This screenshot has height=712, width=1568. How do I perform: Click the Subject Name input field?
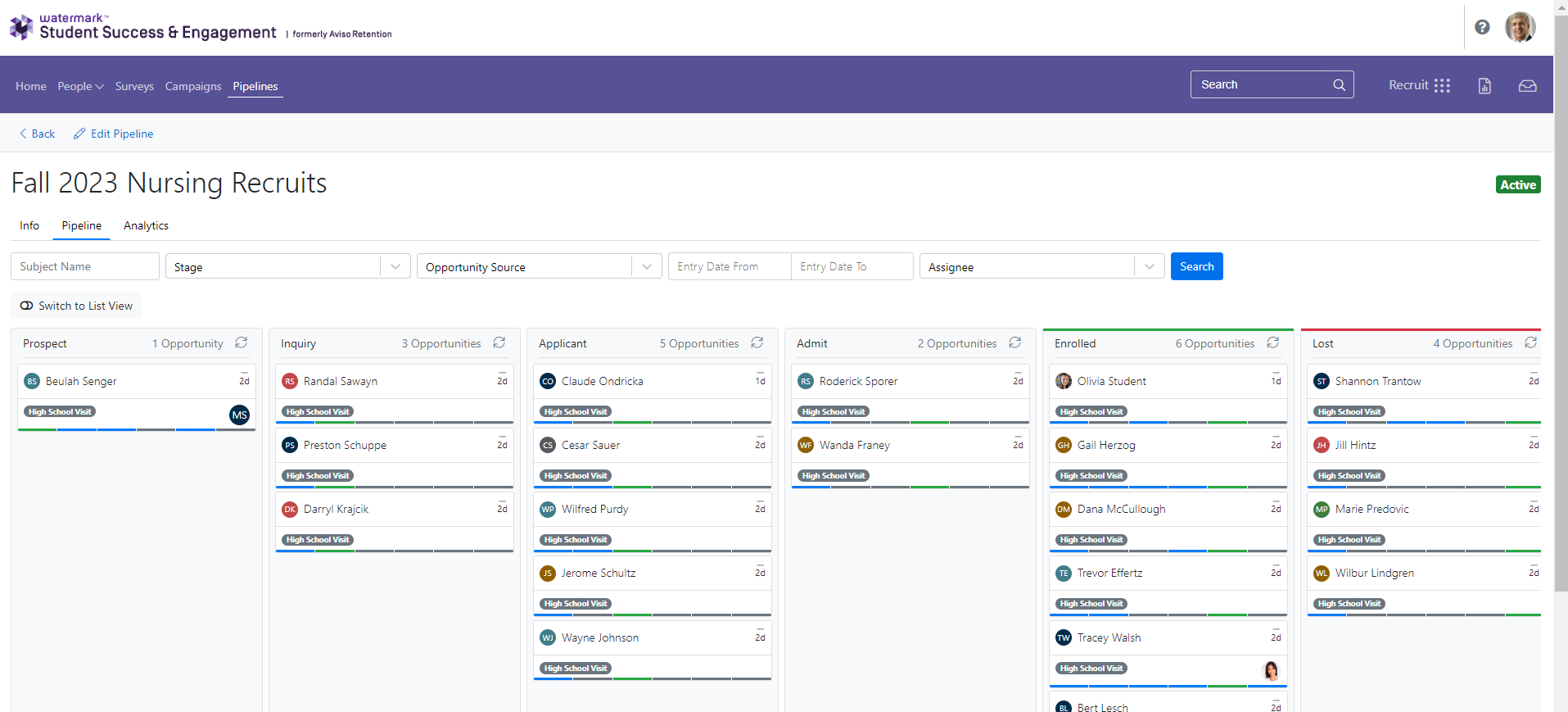(85, 266)
